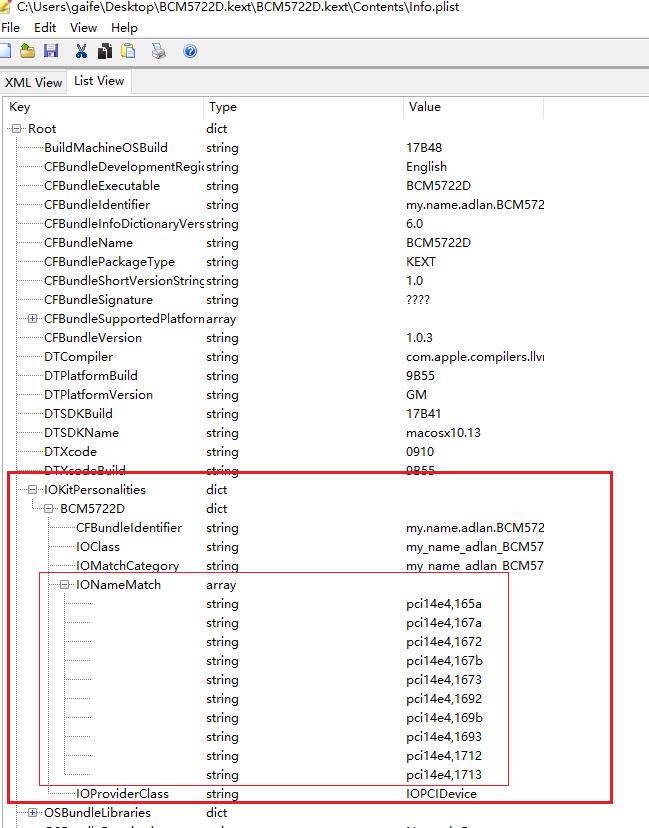This screenshot has width=649, height=828.
Task: Click the Paste clipboard icon
Action: click(130, 51)
